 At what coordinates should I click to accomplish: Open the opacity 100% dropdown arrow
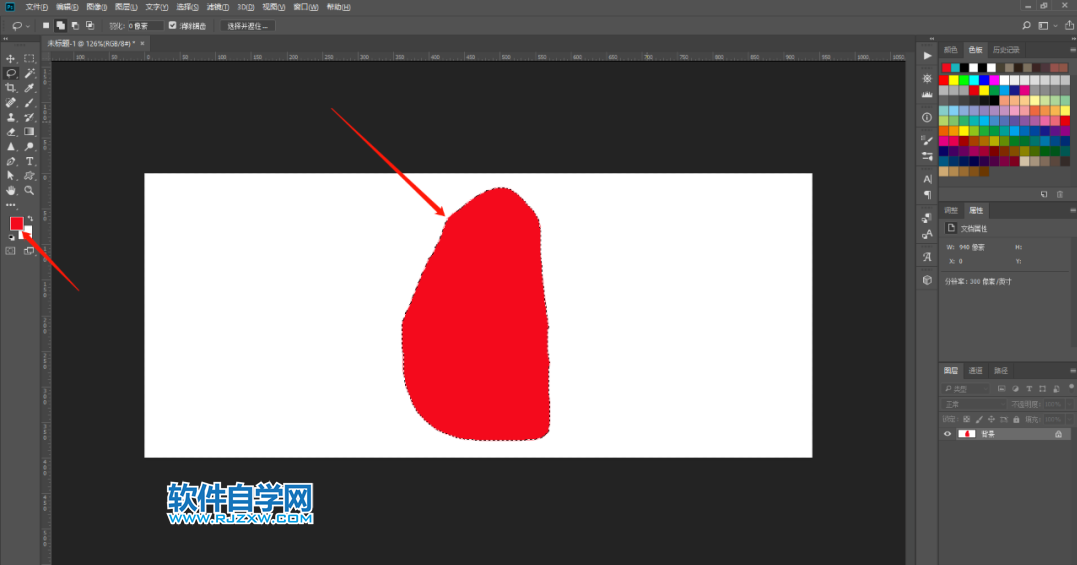tap(1069, 404)
